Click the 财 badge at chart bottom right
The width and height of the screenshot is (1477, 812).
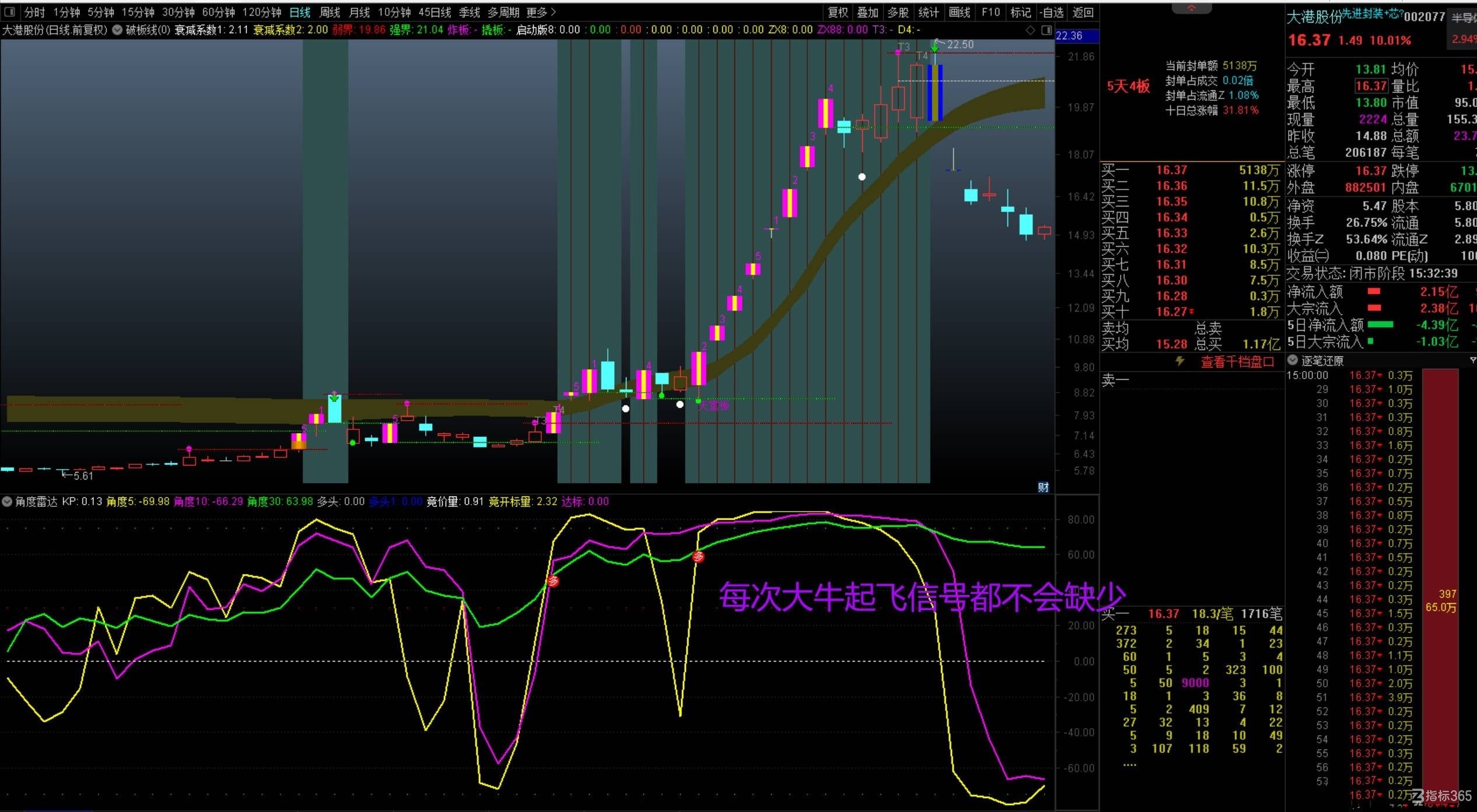pos(1044,487)
